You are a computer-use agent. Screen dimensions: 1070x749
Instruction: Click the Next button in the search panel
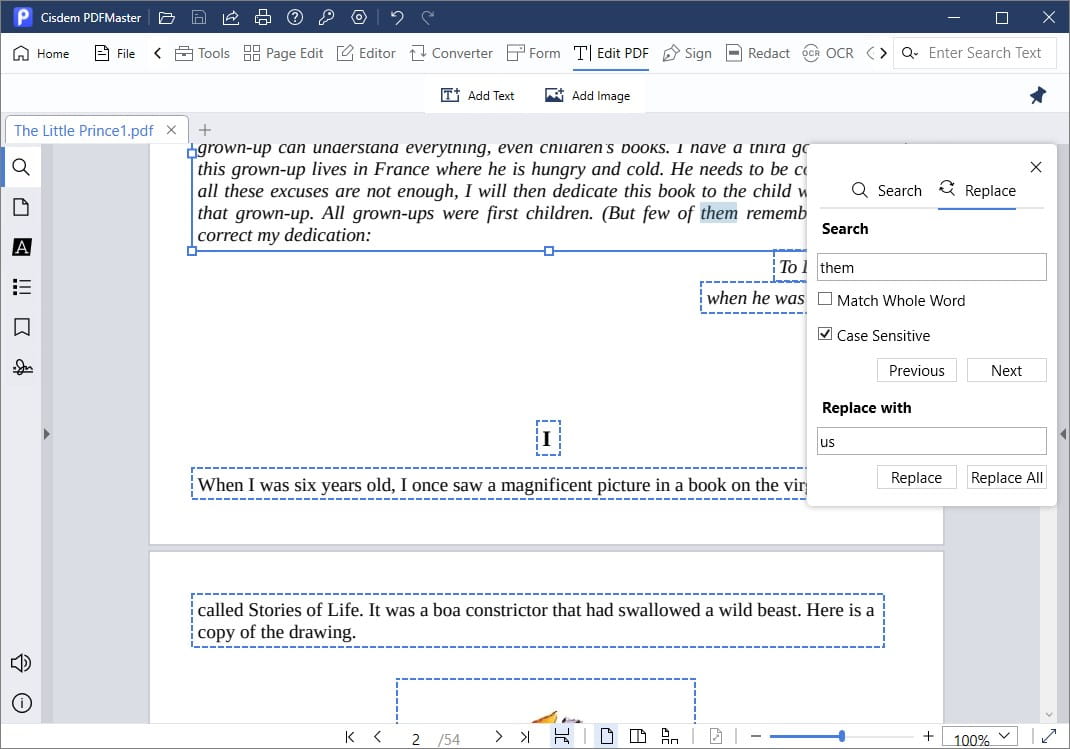(x=1006, y=370)
